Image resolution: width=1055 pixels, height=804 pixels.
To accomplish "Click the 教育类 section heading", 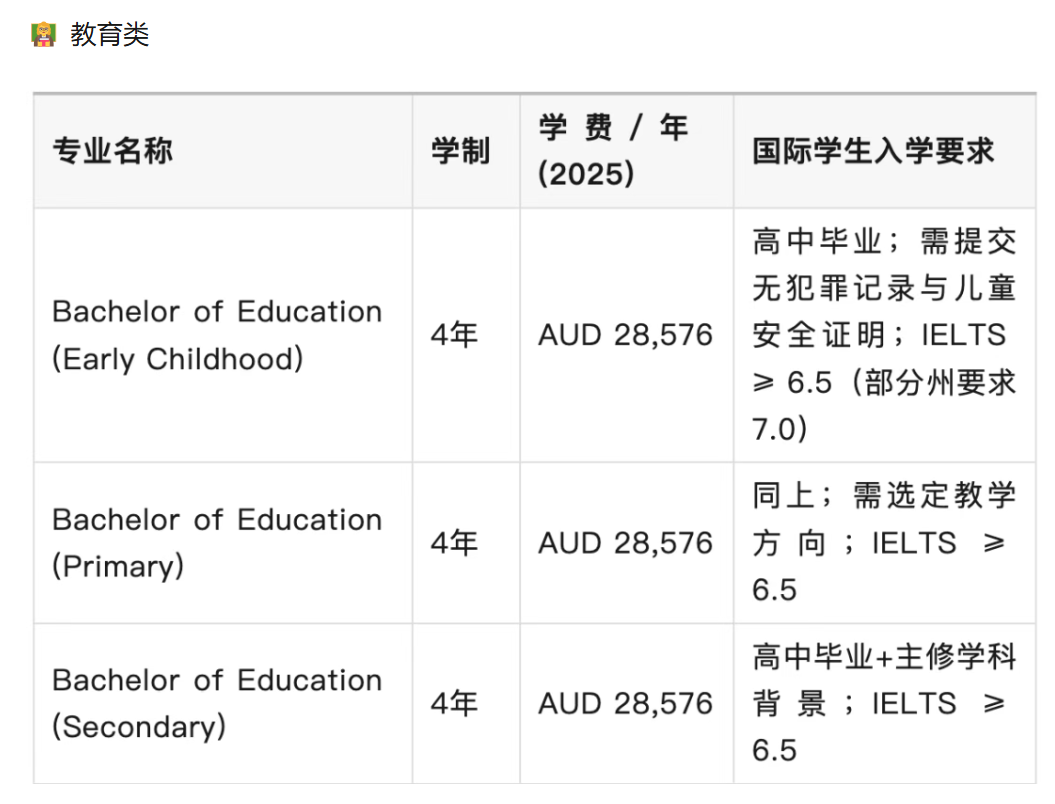I will click(110, 35).
